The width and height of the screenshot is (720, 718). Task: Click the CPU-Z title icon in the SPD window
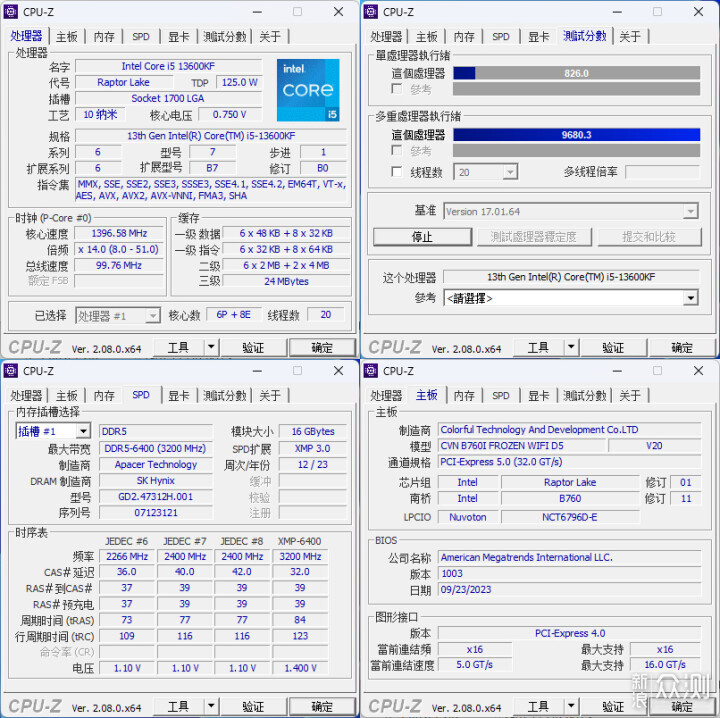coord(11,370)
